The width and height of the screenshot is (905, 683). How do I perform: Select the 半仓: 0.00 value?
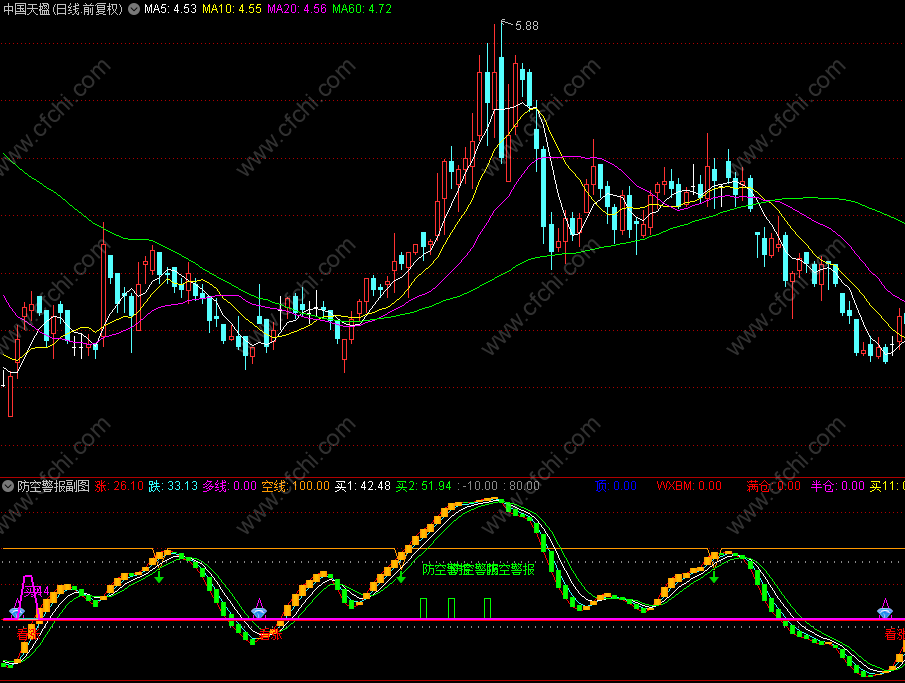pos(837,486)
